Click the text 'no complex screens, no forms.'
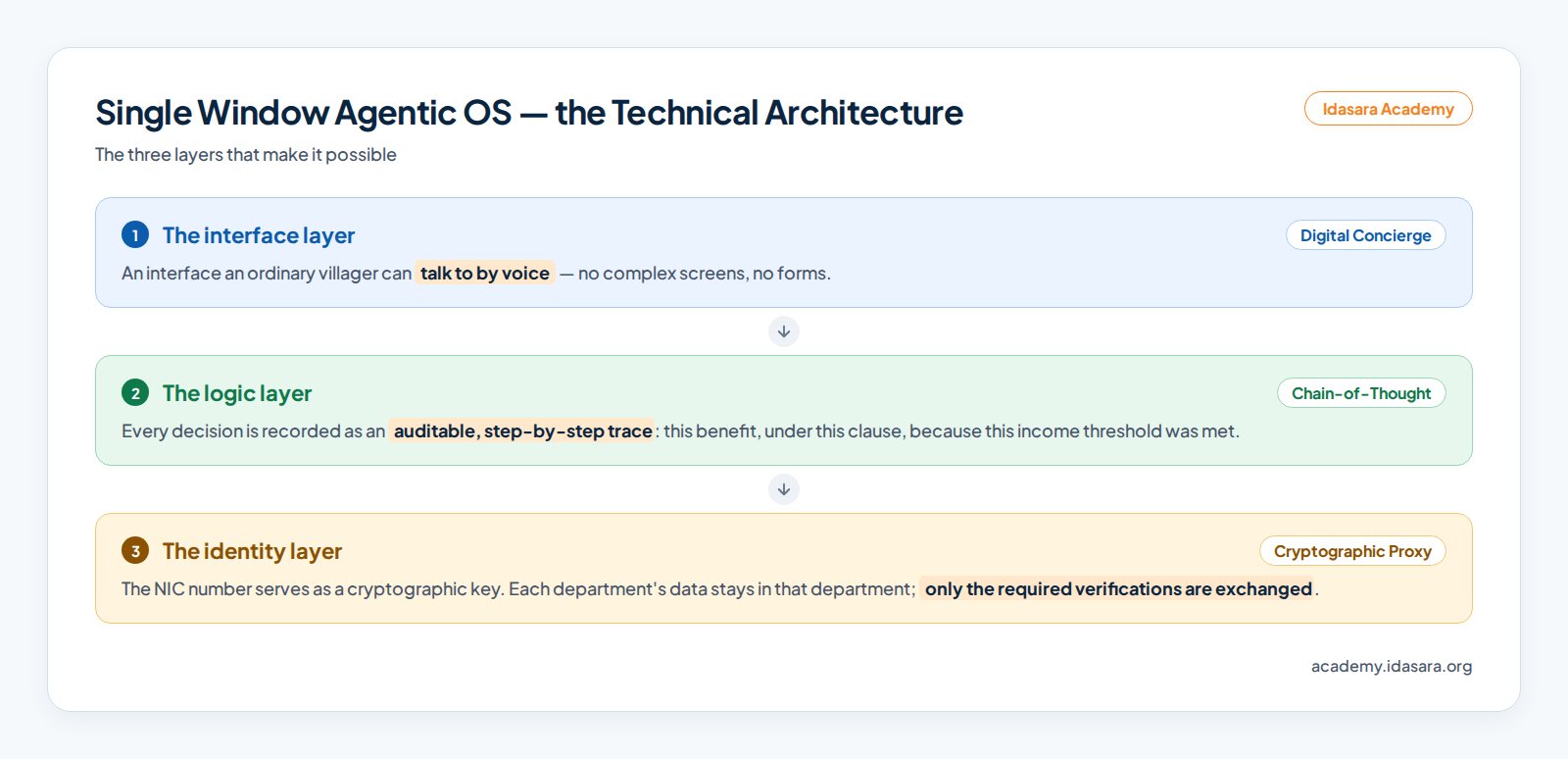Viewport: 1568px width, 759px height. (x=705, y=274)
